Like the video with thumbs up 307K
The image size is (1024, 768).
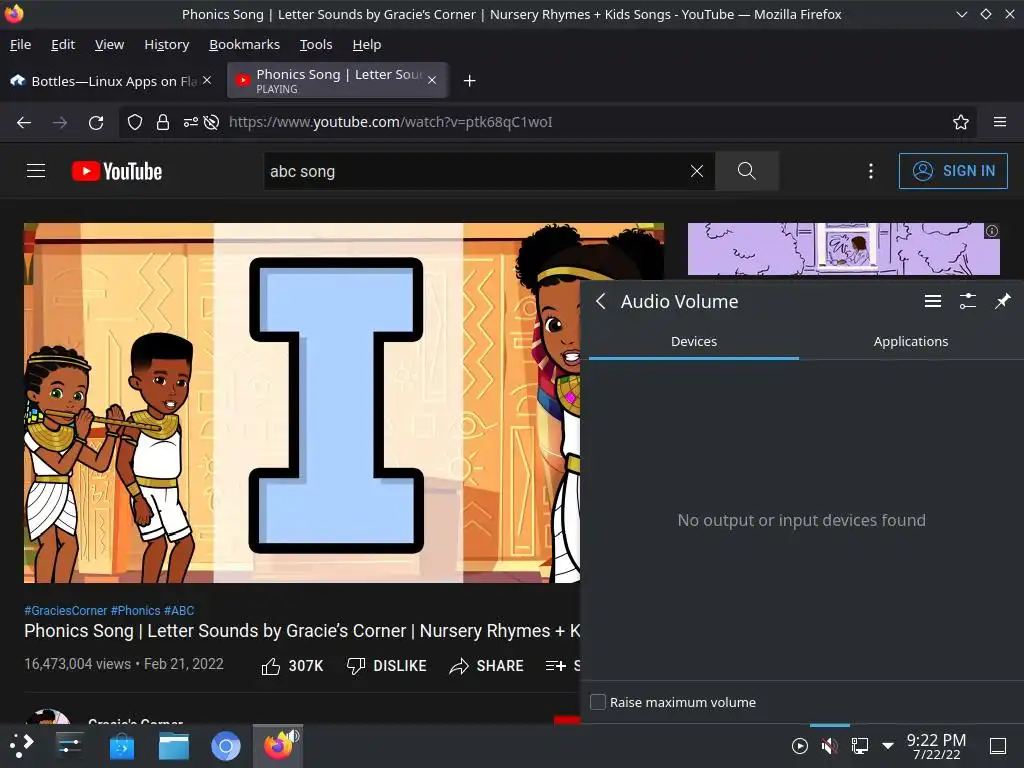point(292,665)
